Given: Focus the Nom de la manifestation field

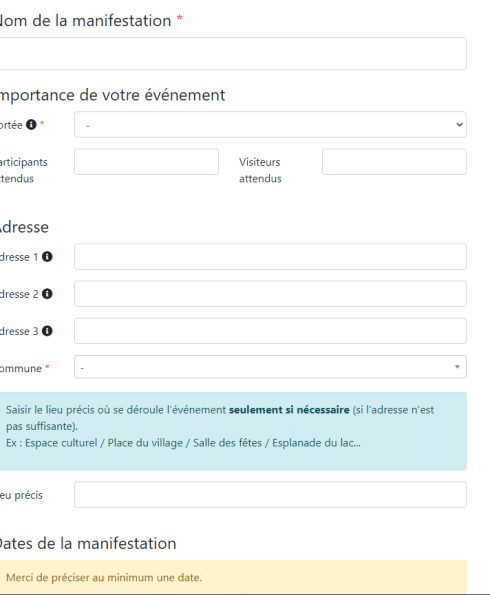Looking at the screenshot, I should (x=232, y=54).
